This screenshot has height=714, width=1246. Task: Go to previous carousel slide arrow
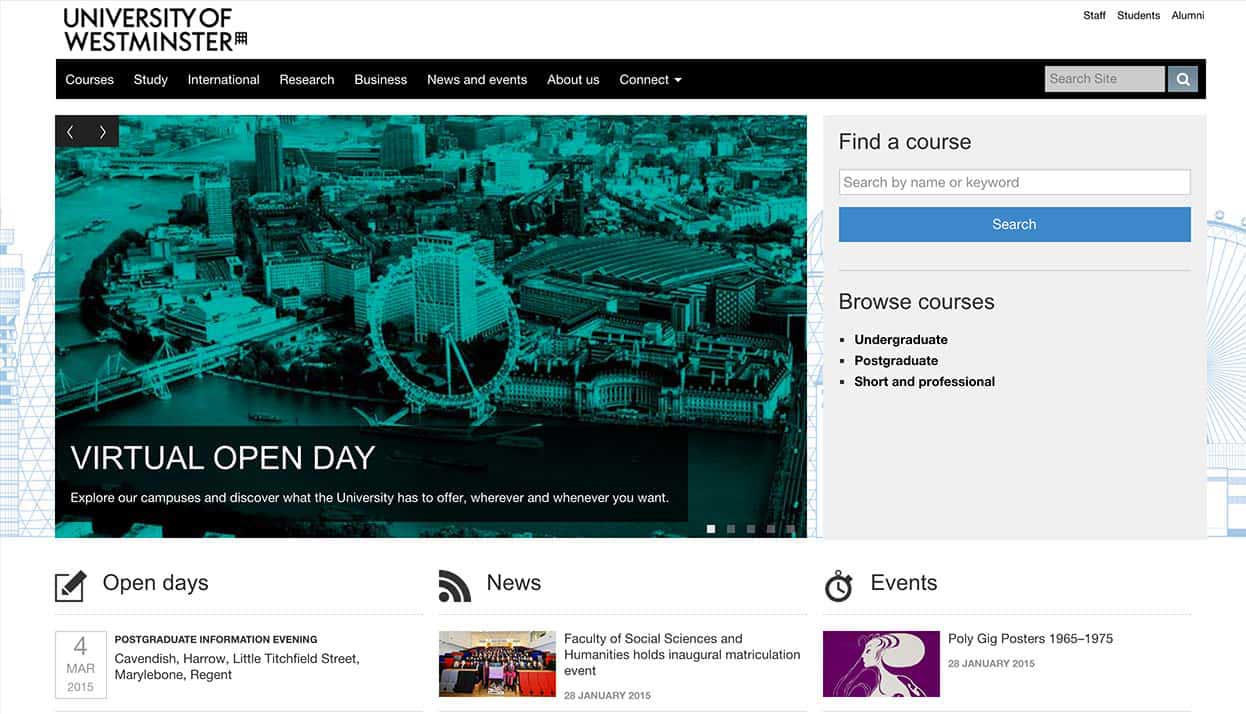(x=70, y=132)
